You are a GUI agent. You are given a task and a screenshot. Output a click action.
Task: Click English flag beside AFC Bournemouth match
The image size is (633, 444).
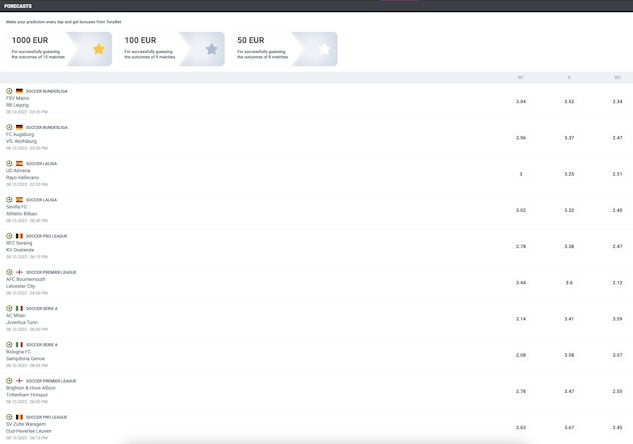pos(19,272)
